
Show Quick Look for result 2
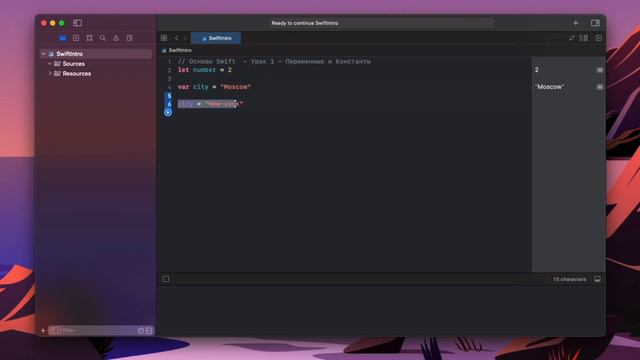600,70
